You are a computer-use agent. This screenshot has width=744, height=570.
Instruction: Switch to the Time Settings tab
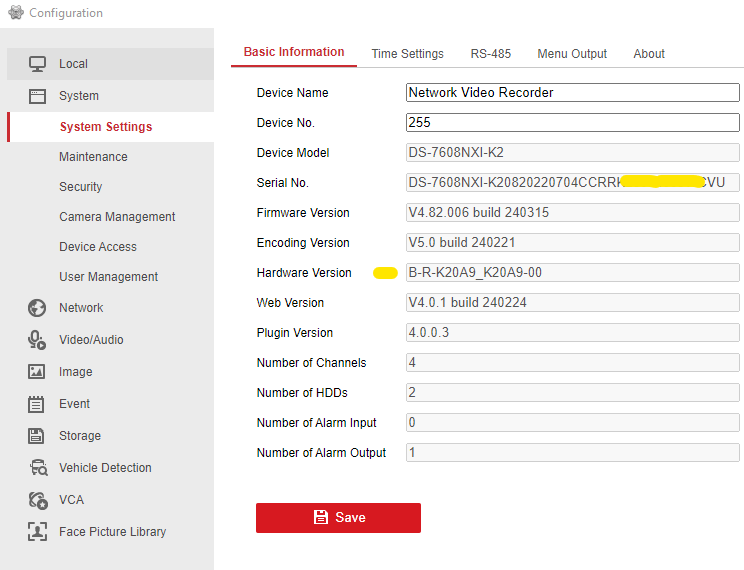[x=407, y=54]
